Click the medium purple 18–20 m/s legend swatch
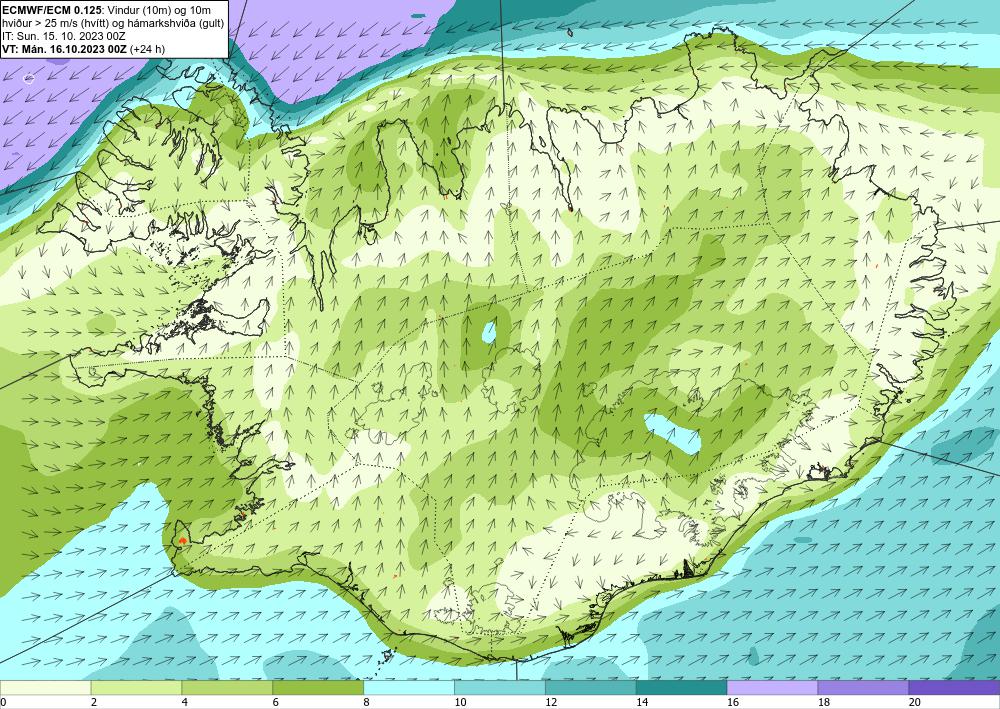 (x=863, y=688)
